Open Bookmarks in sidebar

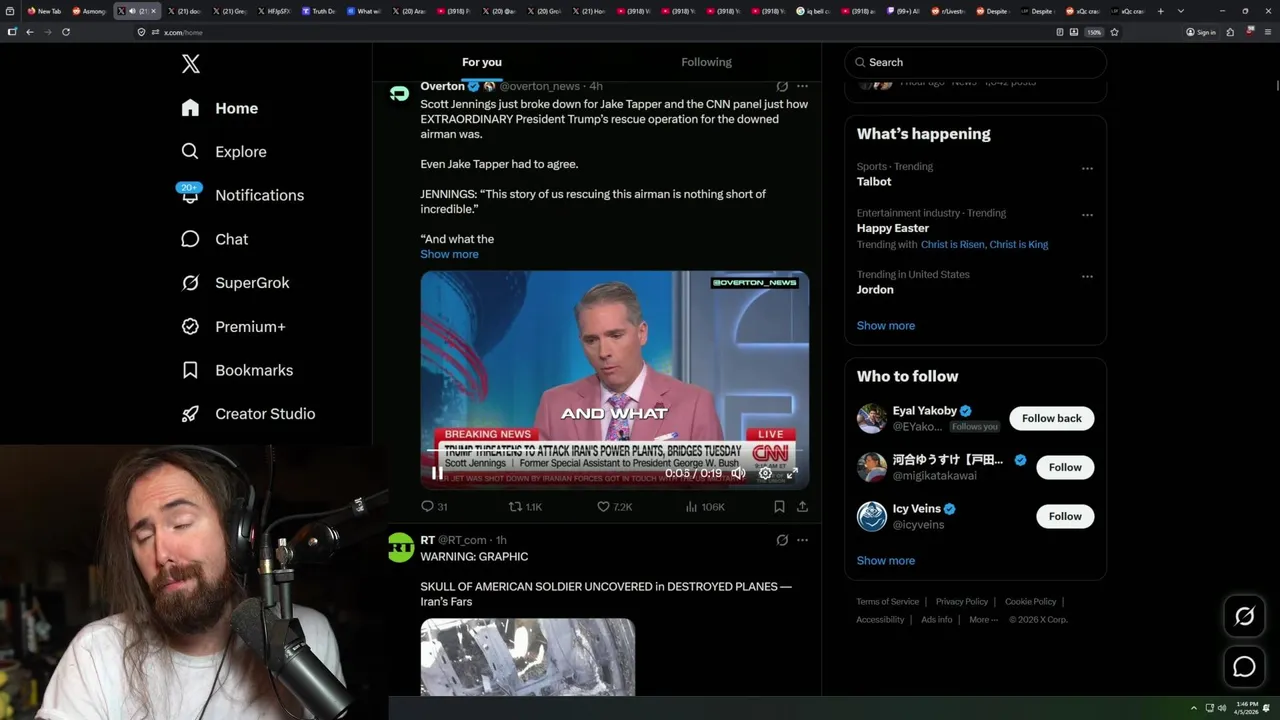(236, 370)
